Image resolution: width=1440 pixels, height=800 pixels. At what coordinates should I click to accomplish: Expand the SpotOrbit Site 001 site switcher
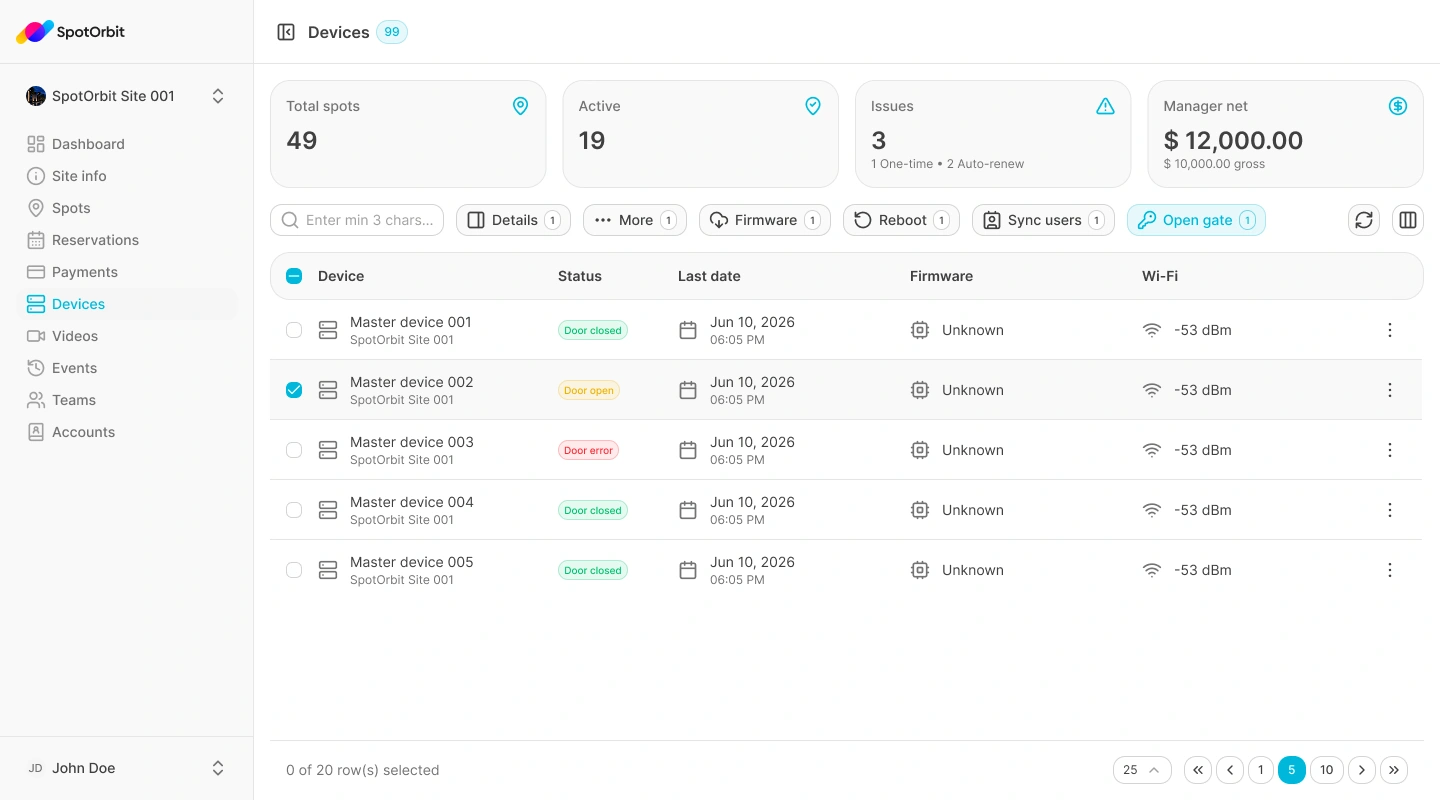126,96
